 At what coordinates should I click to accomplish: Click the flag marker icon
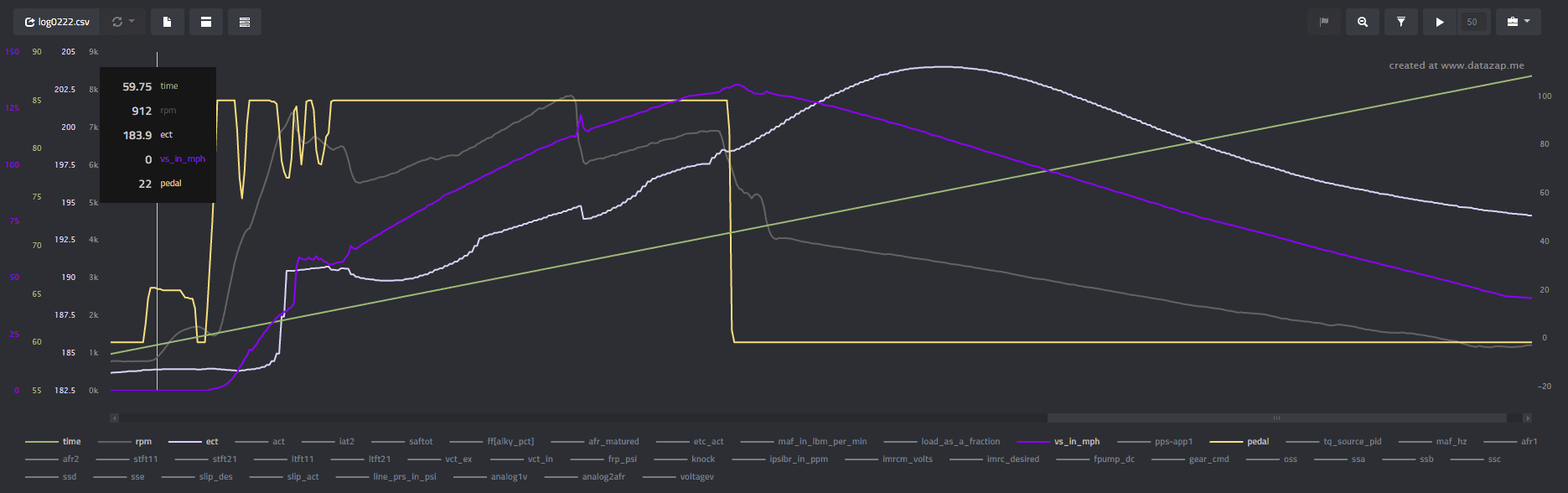pos(1324,22)
